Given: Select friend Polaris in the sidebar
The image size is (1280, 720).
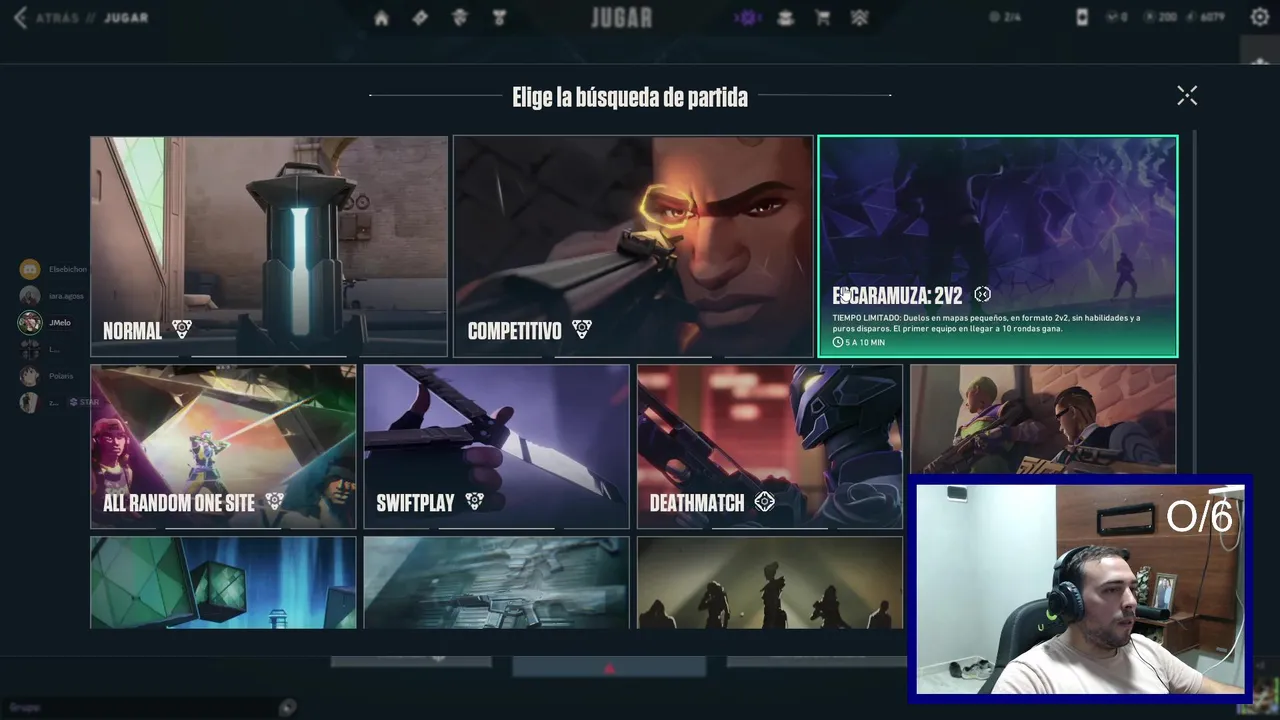Looking at the screenshot, I should [47, 376].
